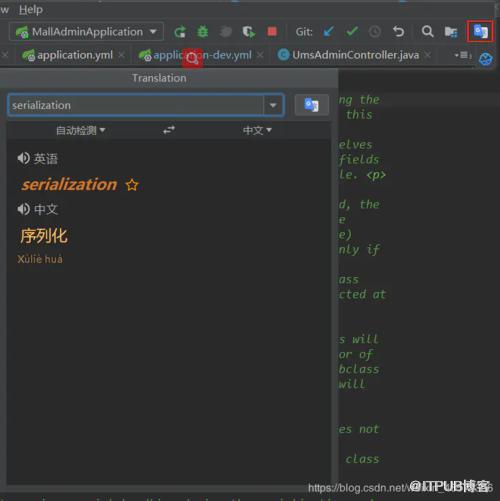500x501 pixels.
Task: Click the Git rollback undo icon
Action: click(398, 32)
